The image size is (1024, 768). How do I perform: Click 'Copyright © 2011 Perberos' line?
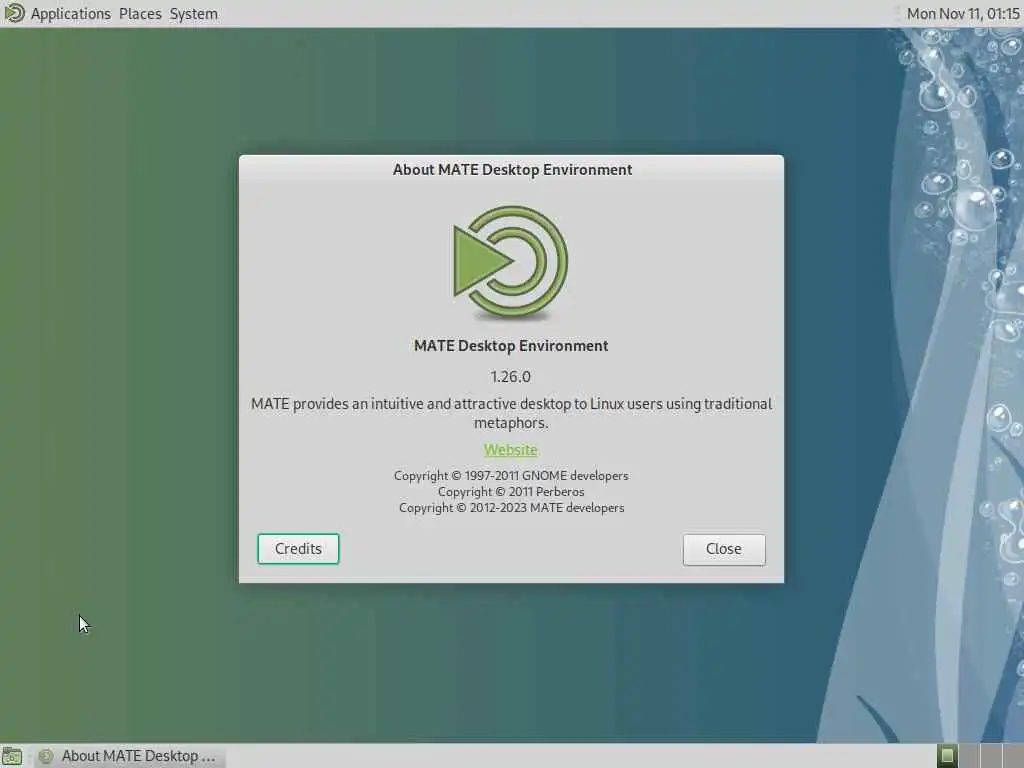point(511,492)
